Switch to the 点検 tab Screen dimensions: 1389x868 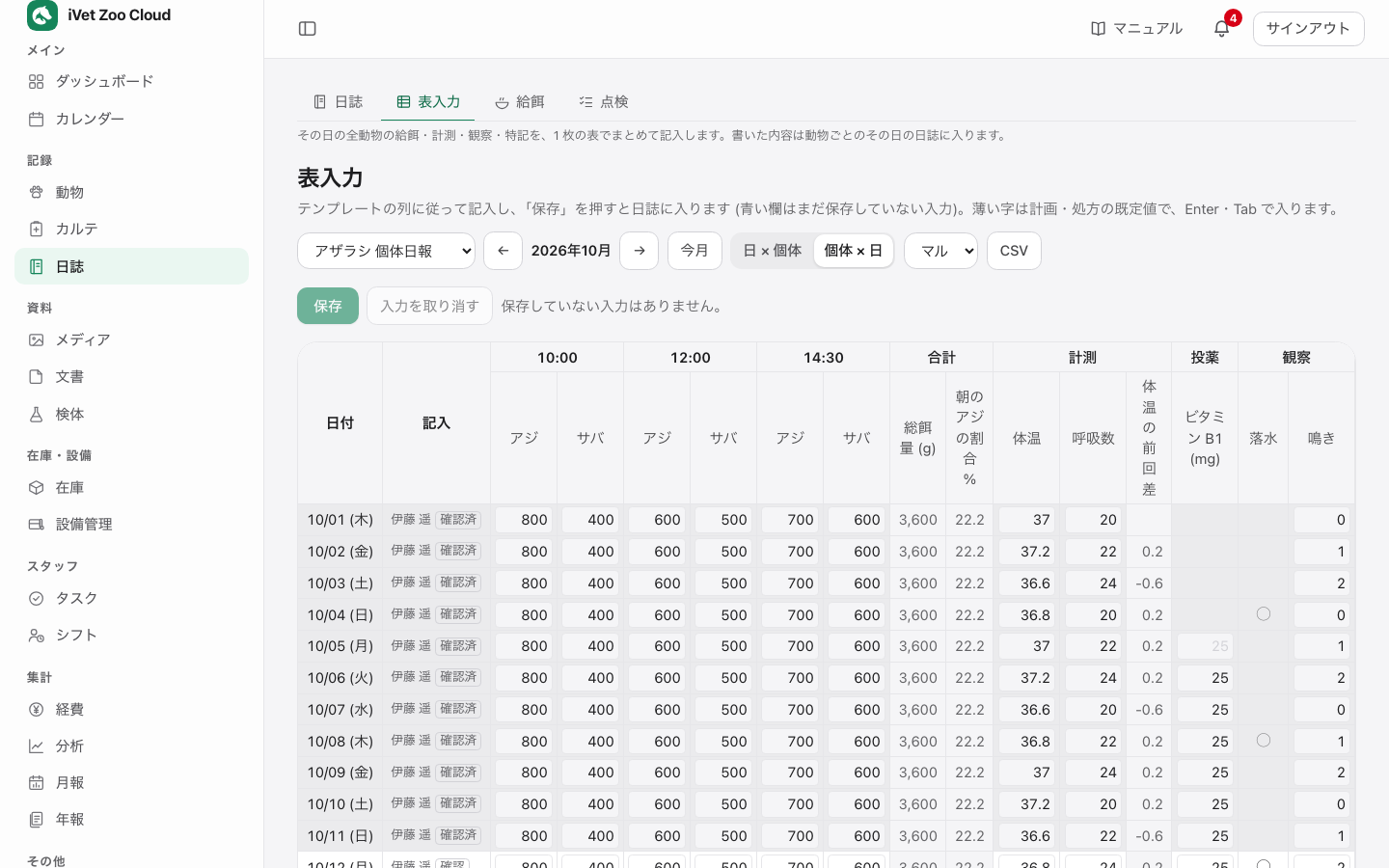coord(604,102)
